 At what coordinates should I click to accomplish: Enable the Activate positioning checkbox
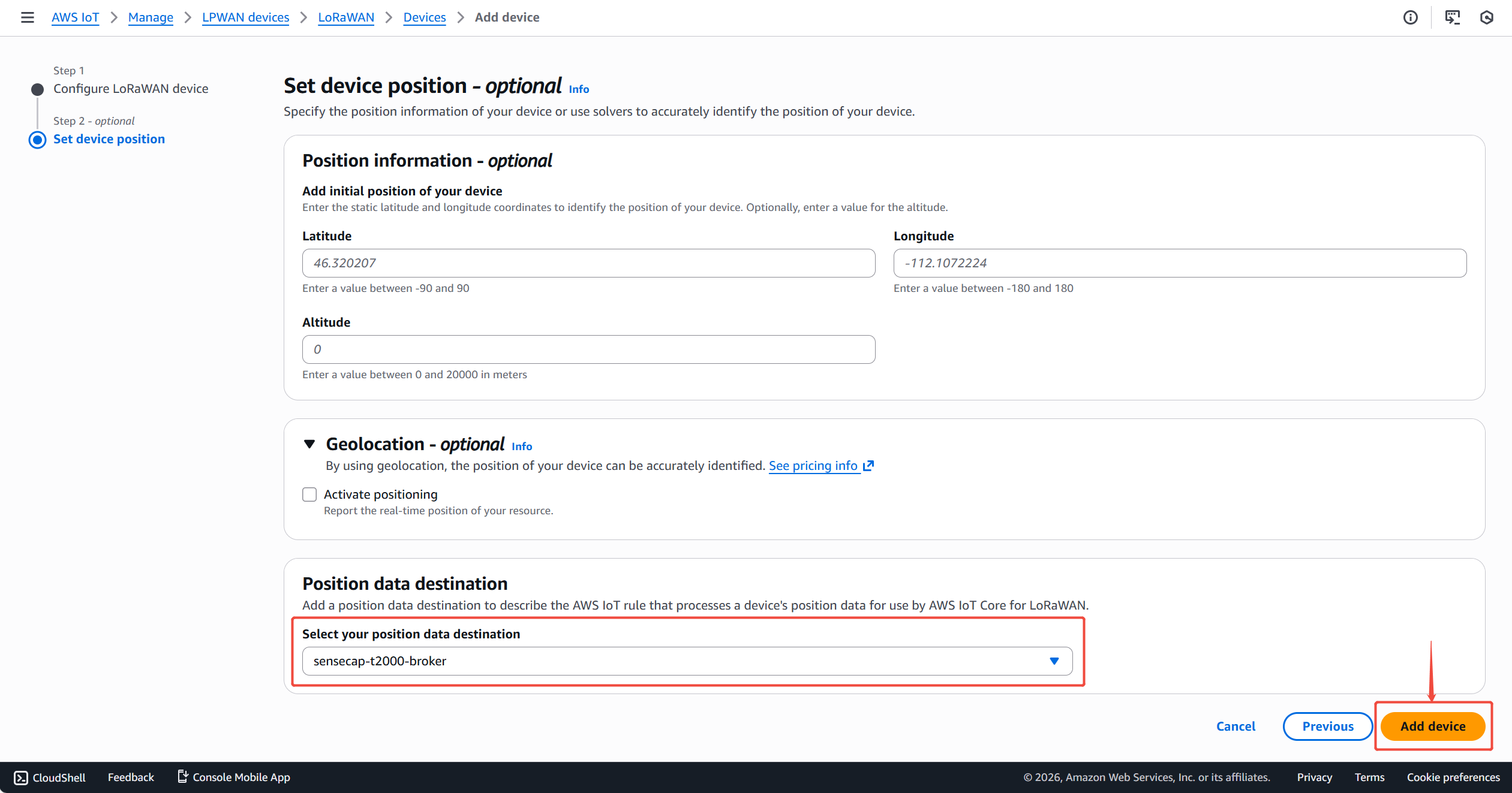pyautogui.click(x=309, y=495)
